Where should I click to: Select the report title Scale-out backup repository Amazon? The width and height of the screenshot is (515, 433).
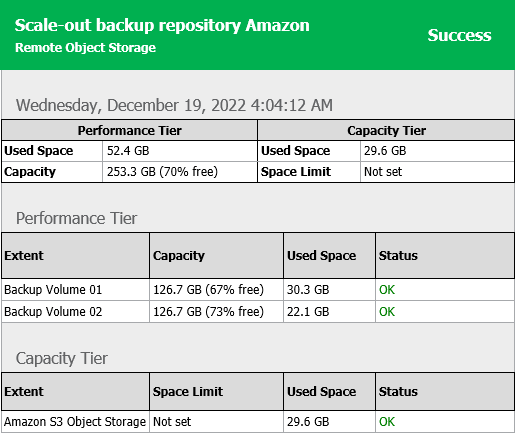point(162,25)
